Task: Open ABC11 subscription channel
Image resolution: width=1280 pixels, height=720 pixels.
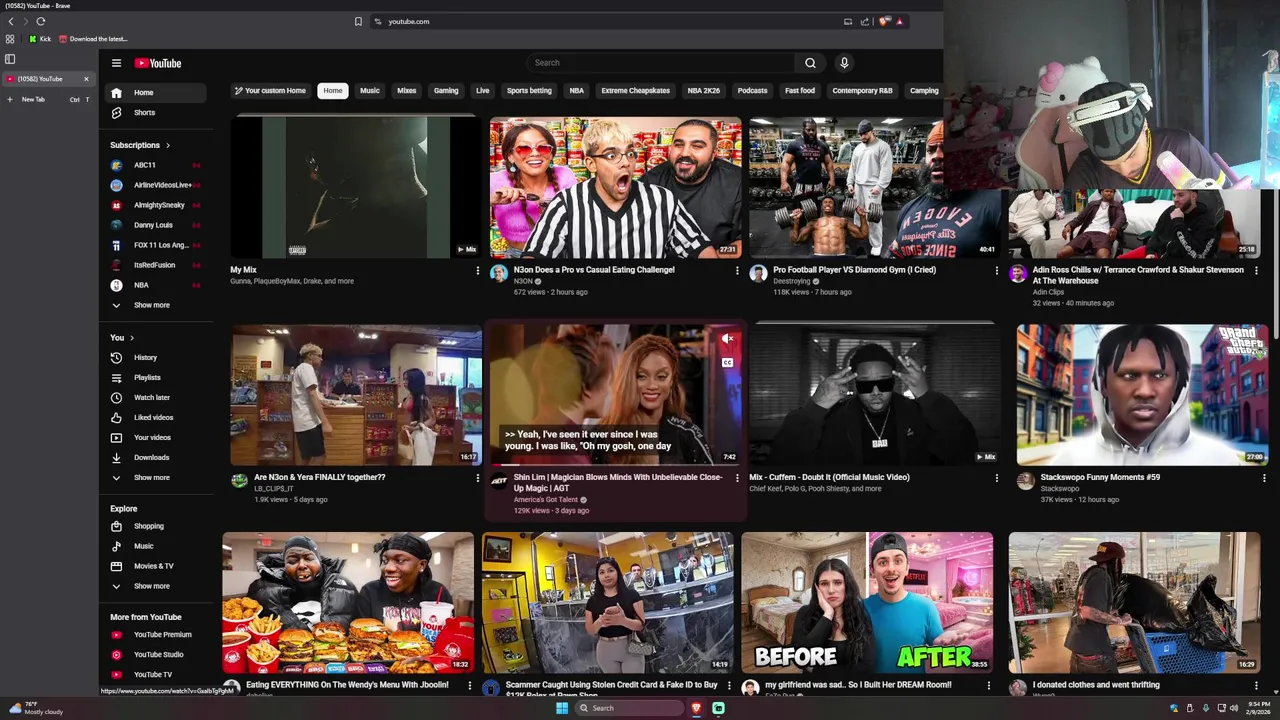Action: (x=155, y=165)
